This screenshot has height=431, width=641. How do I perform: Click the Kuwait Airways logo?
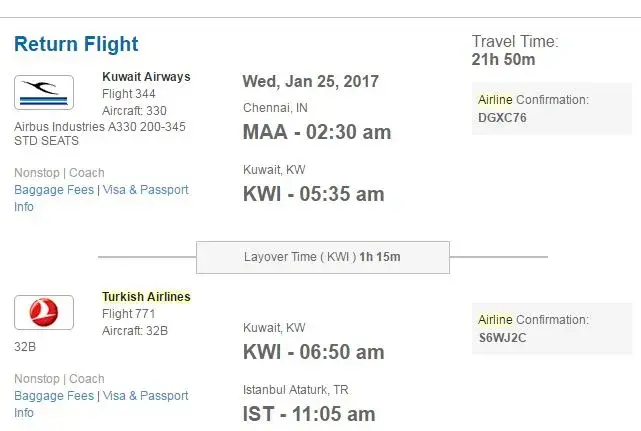[44, 93]
